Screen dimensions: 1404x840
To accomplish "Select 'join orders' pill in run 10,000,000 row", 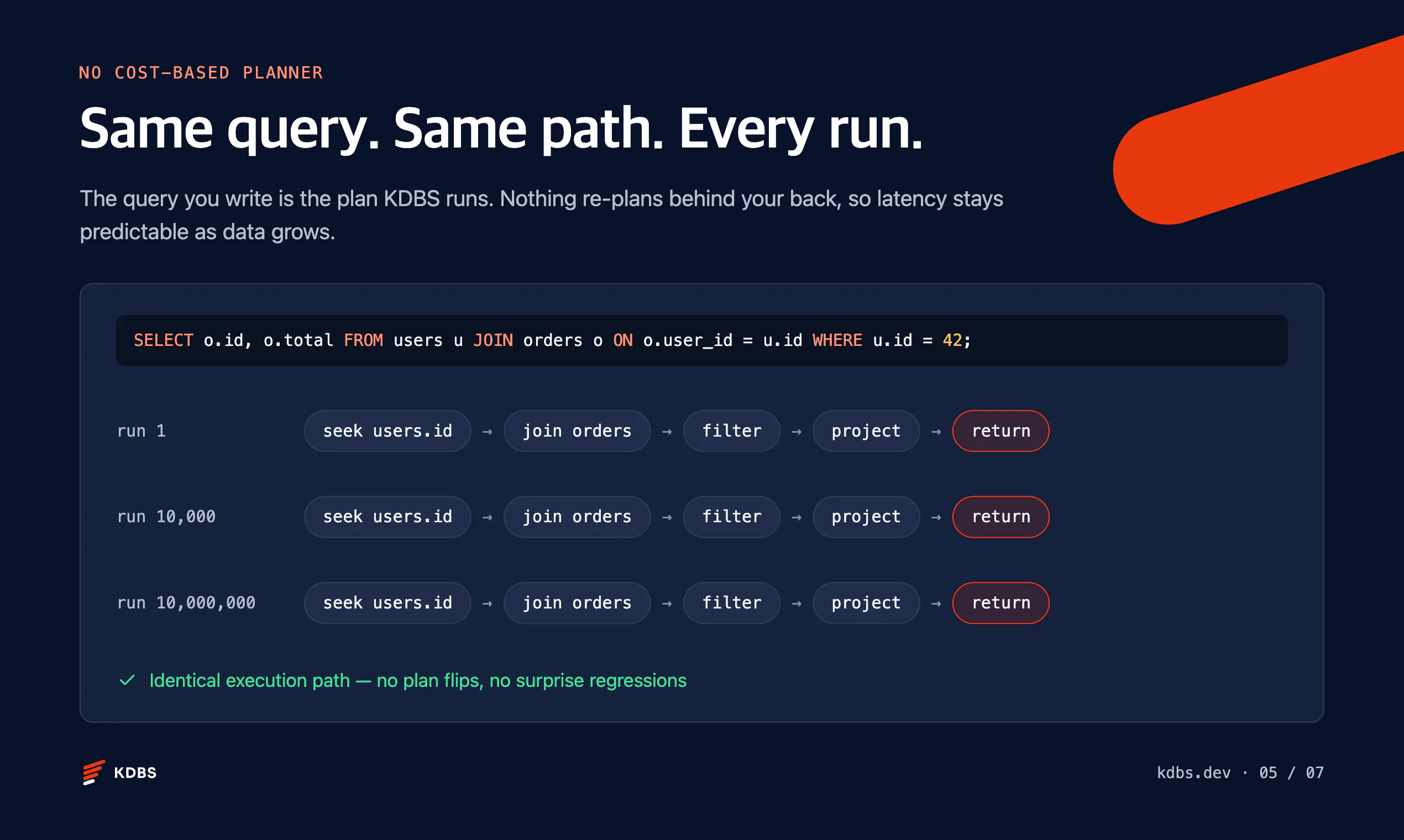I will [577, 603].
